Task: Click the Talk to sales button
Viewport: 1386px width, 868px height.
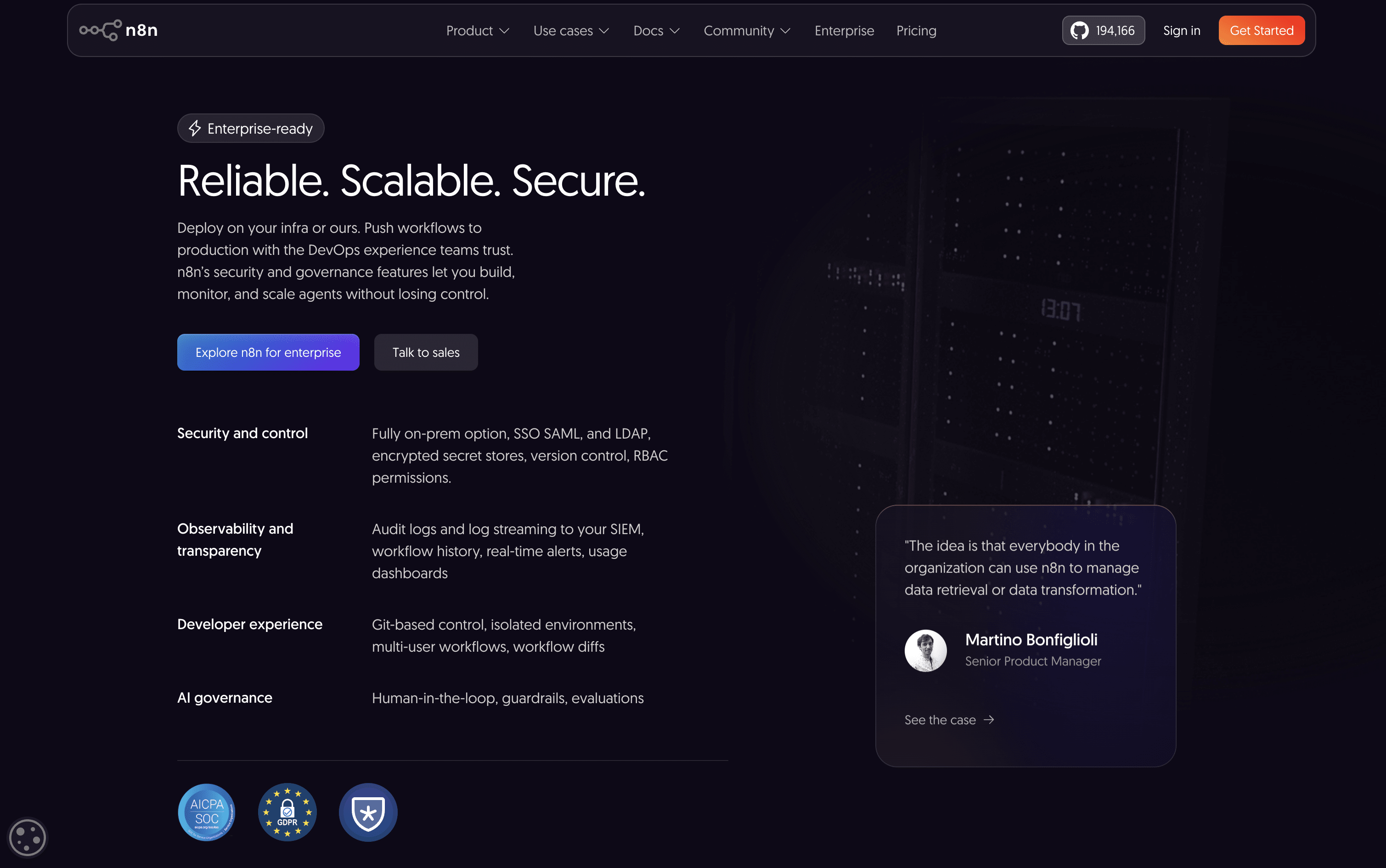Action: [426, 353]
